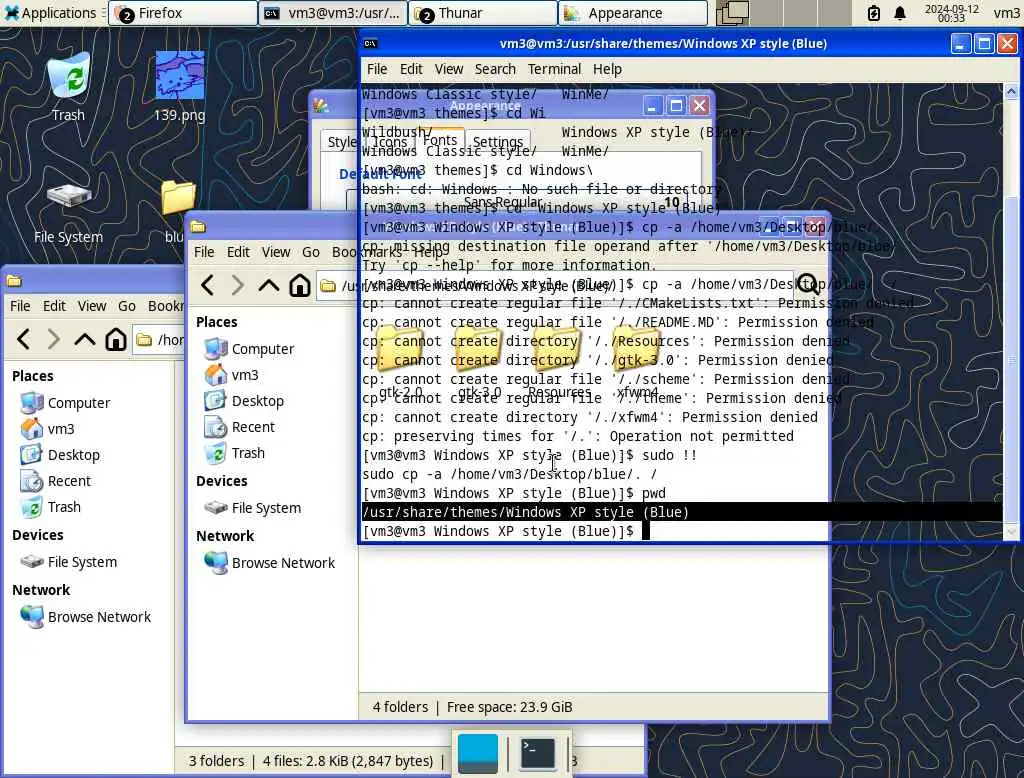1024x778 pixels.
Task: Select the 139.png desktop thumbnail
Action: pyautogui.click(x=180, y=87)
